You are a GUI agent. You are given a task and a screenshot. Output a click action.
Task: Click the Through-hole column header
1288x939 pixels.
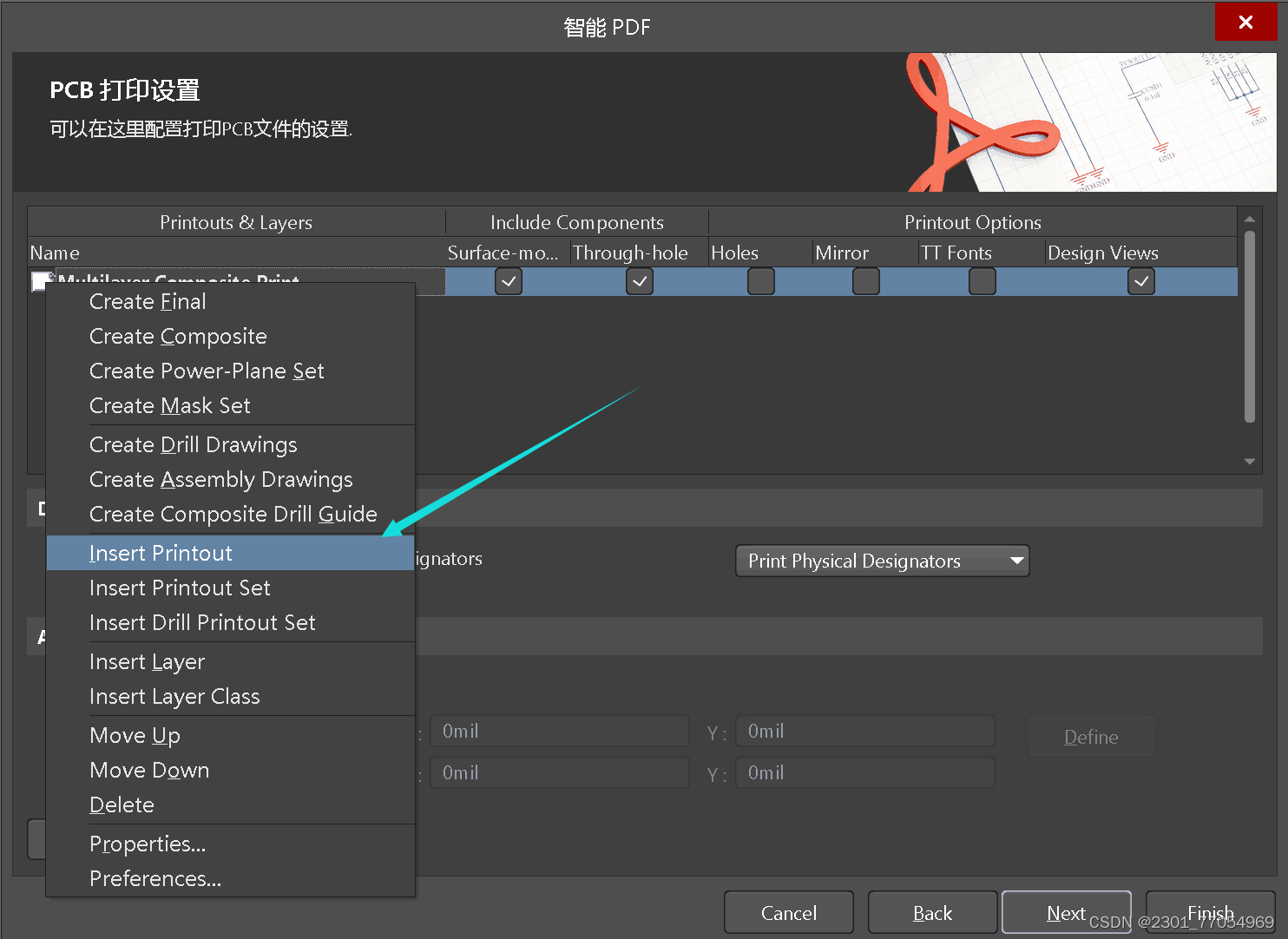640,253
